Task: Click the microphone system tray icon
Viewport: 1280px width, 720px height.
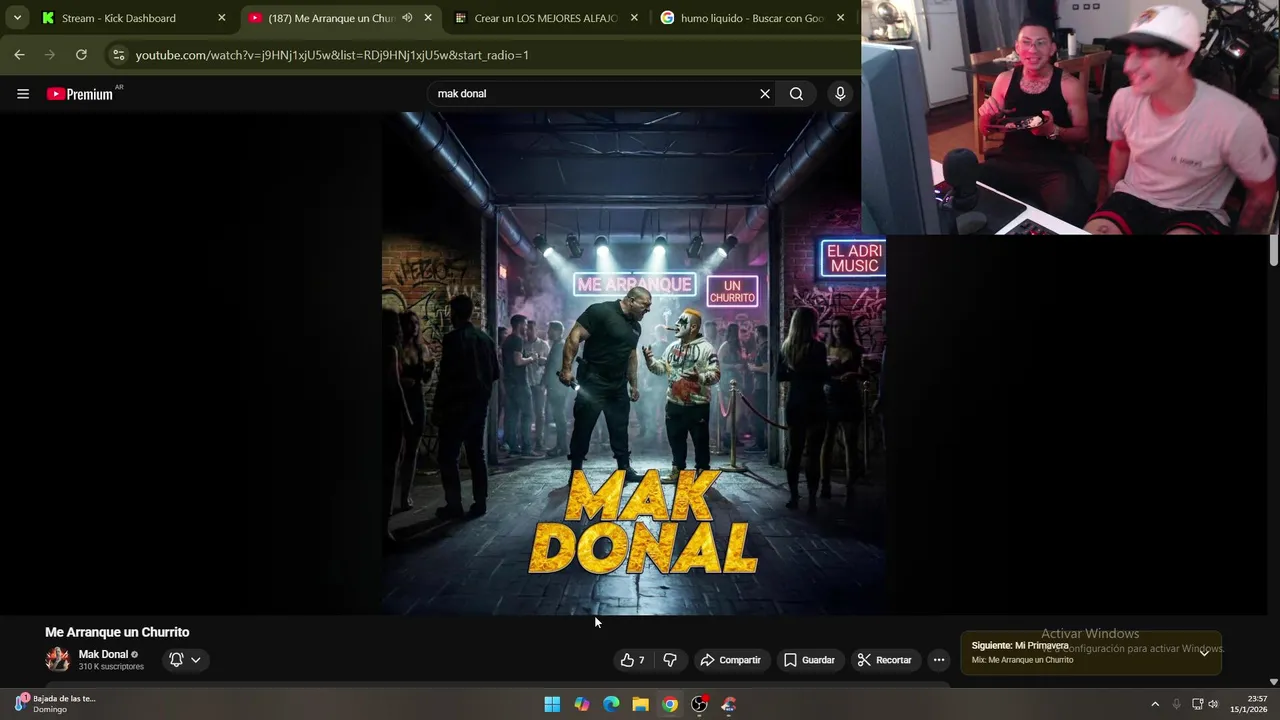Action: point(1177,704)
